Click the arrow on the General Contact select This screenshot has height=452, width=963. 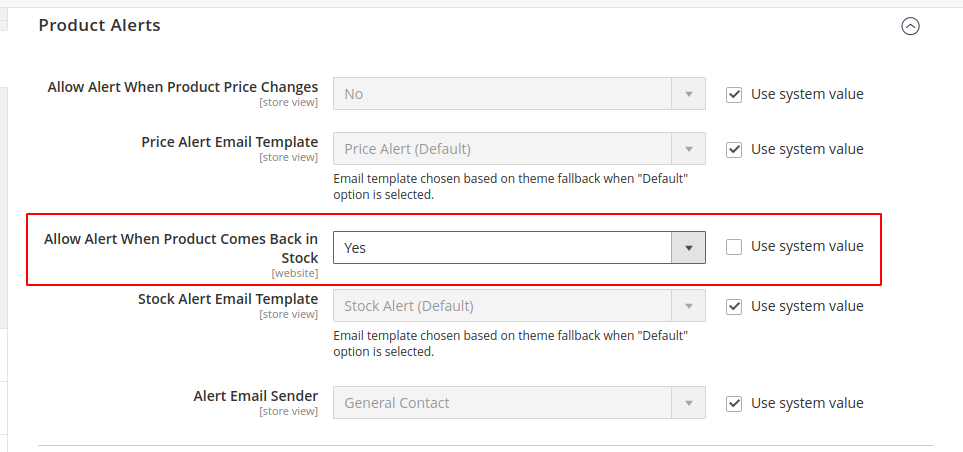688,403
